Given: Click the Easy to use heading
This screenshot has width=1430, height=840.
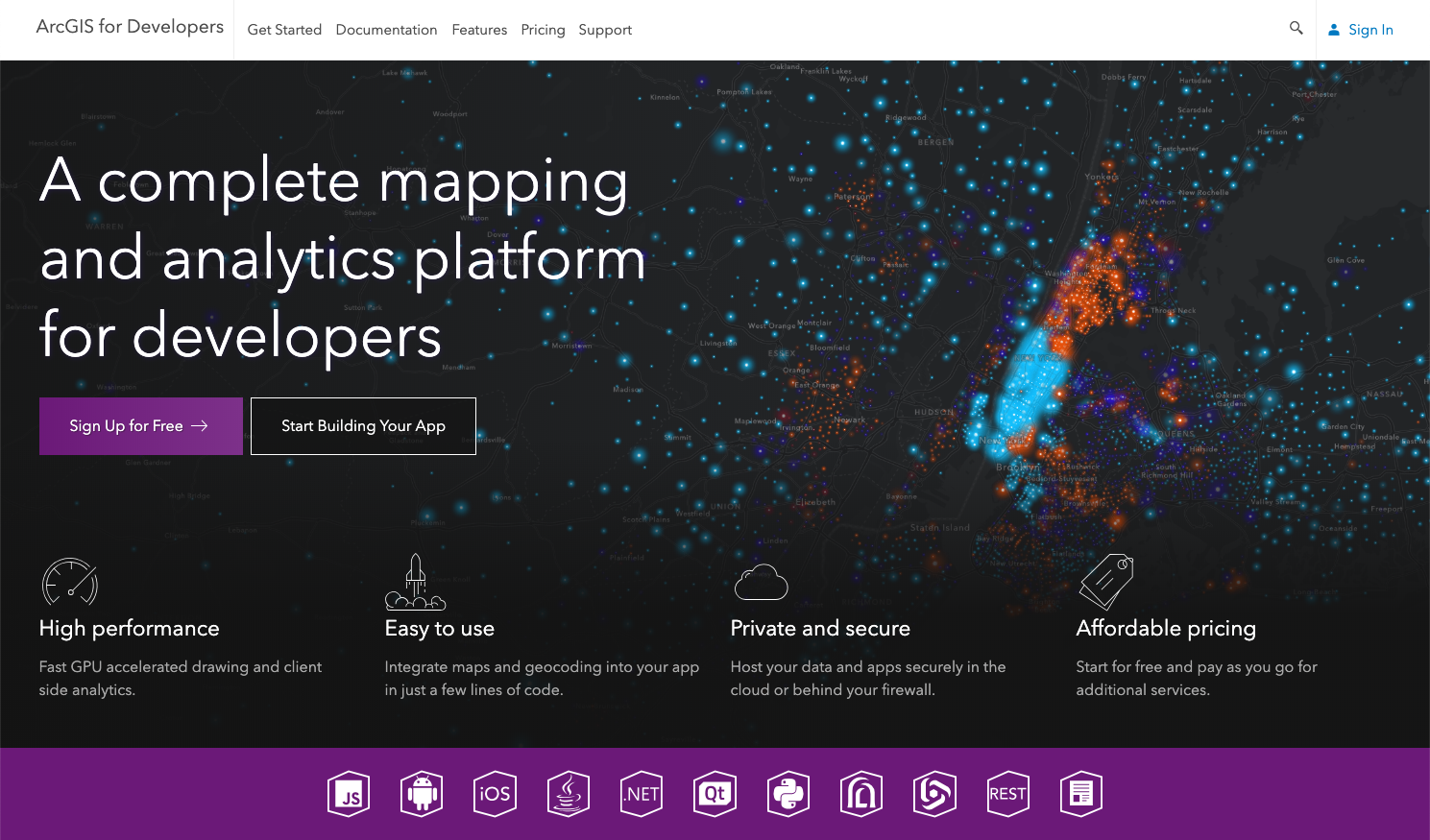Looking at the screenshot, I should click(x=440, y=629).
